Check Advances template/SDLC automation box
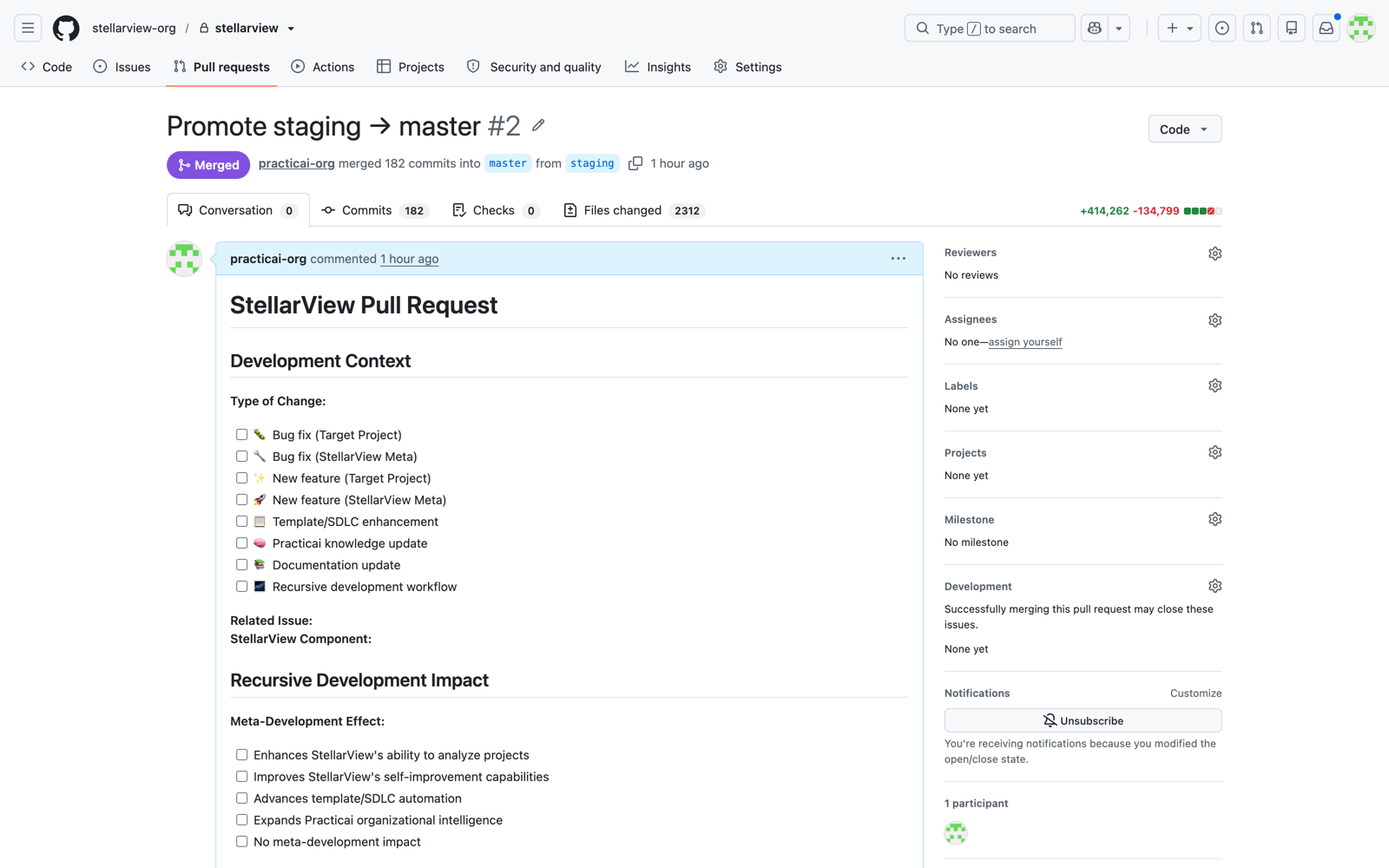Viewport: 1389px width, 868px height. coord(241,798)
